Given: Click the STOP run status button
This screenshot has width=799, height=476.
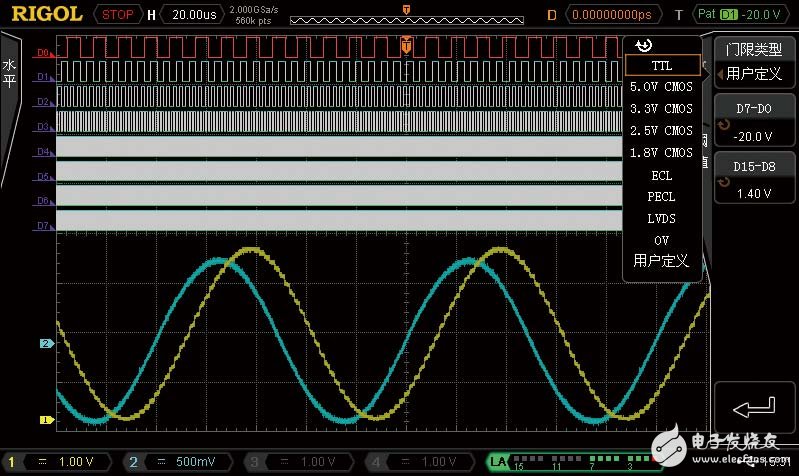Looking at the screenshot, I should (x=118, y=15).
